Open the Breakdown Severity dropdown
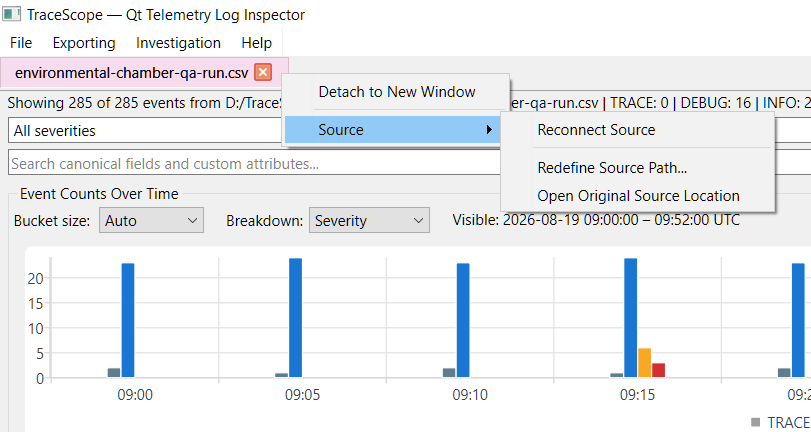Viewport: 811px width, 432px height. tap(369, 220)
